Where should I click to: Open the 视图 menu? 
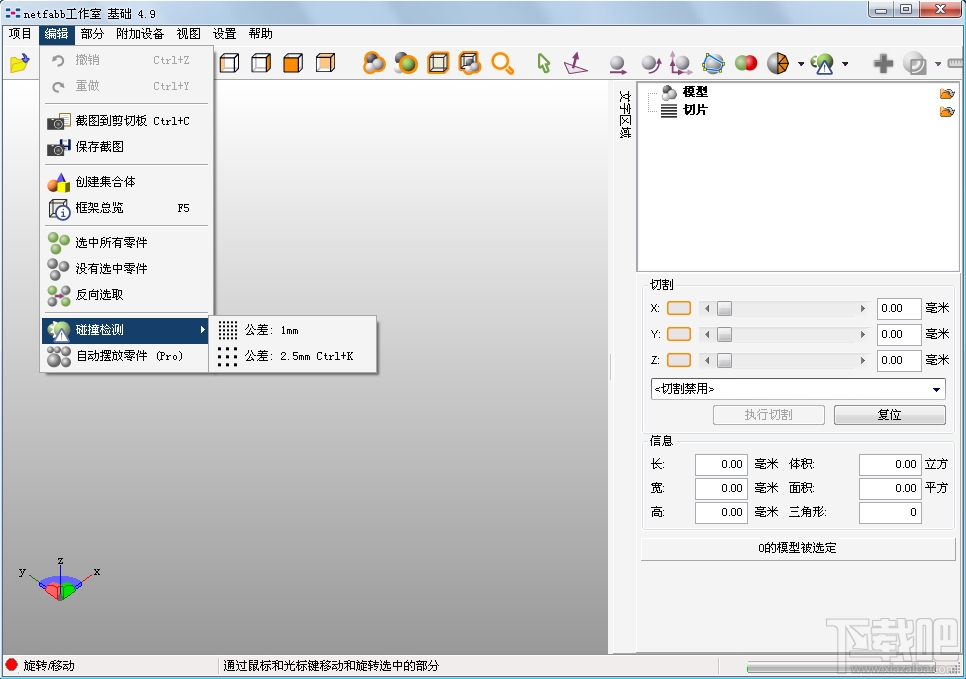(x=188, y=33)
